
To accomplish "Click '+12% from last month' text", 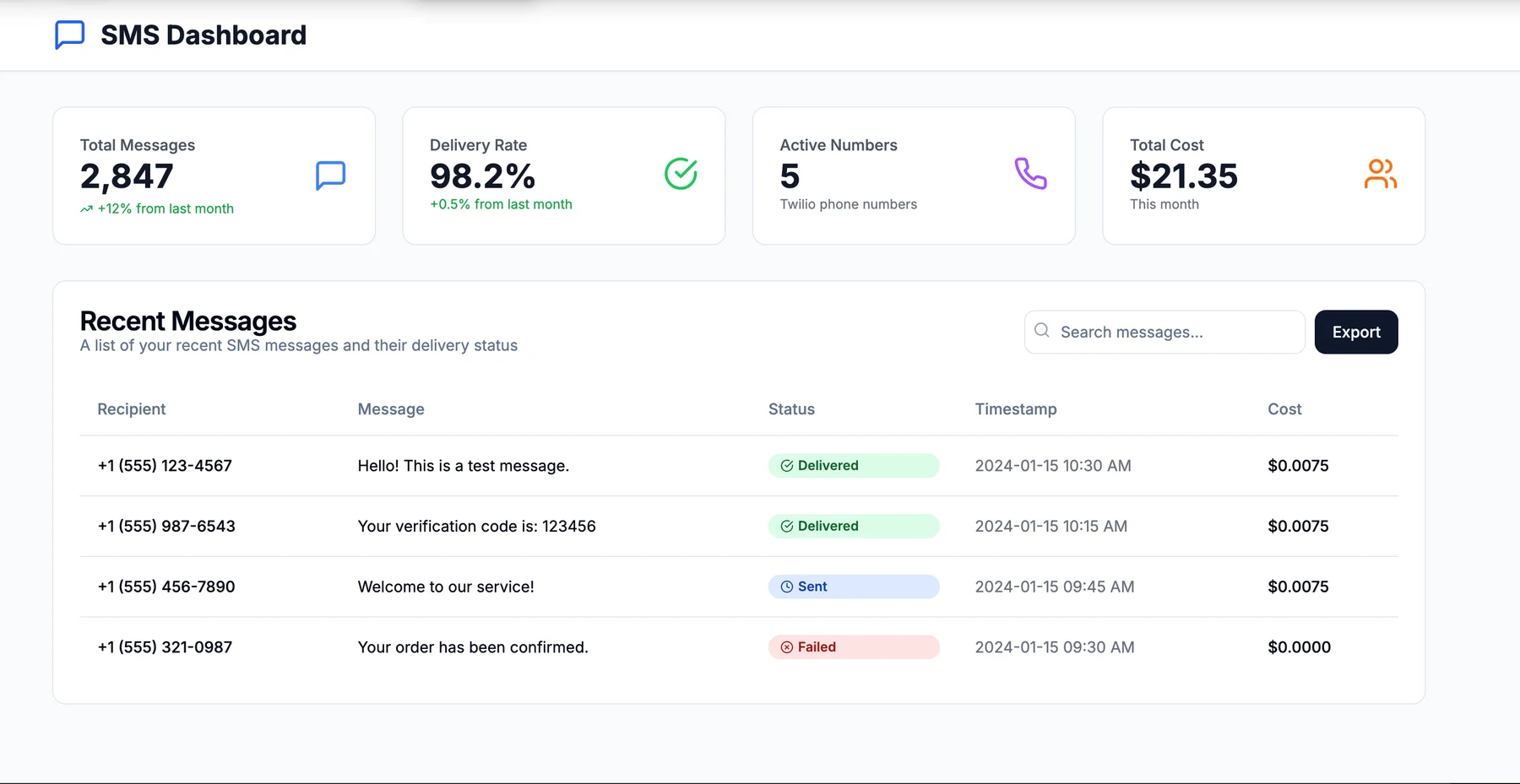I will tap(166, 208).
